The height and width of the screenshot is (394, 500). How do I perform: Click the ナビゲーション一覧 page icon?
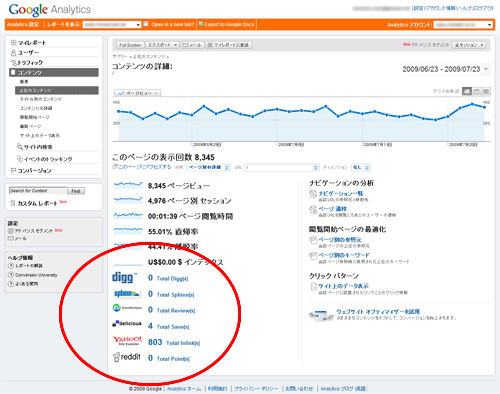[313, 194]
